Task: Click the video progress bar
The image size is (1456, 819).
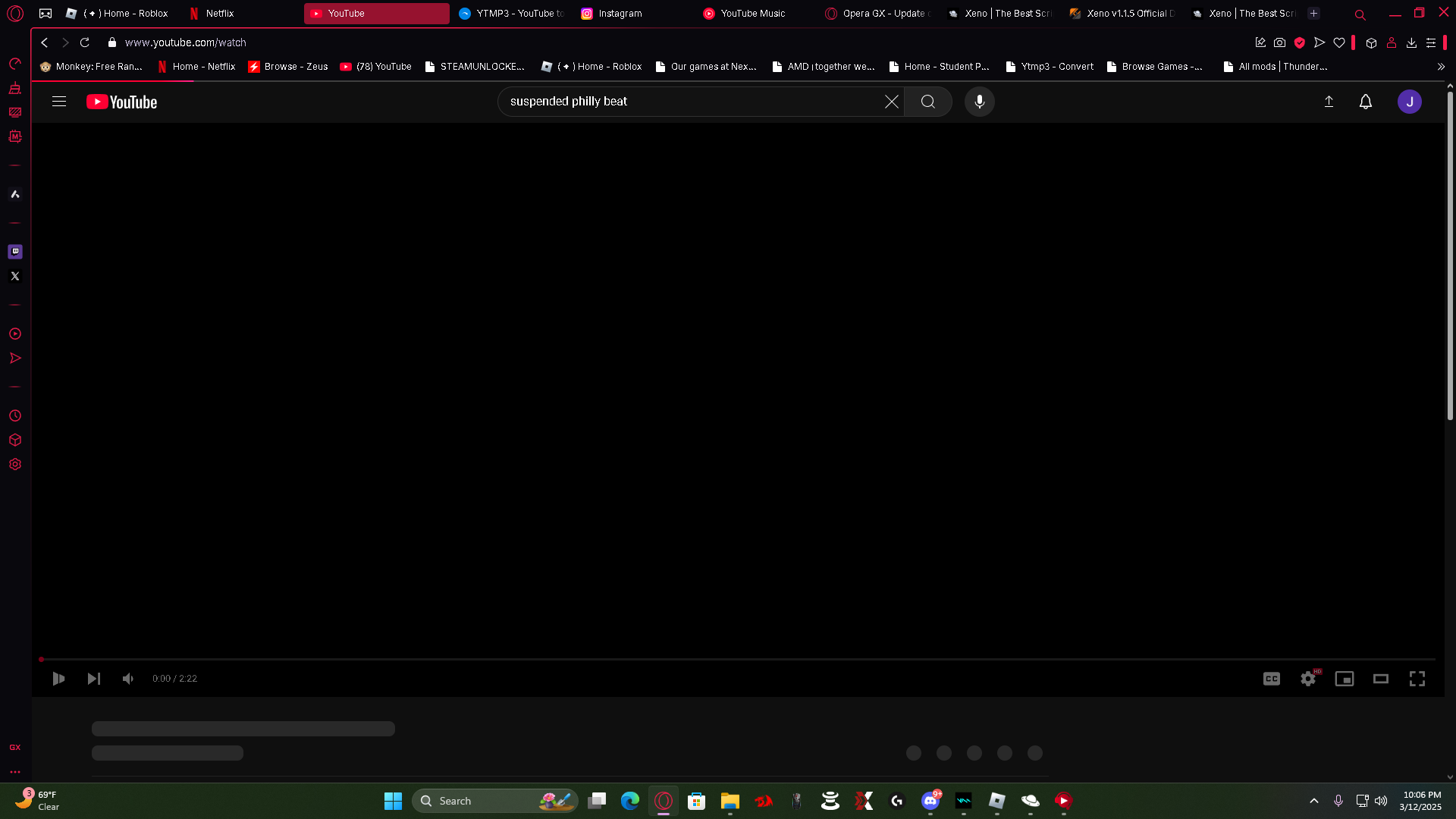Action: tap(737, 659)
